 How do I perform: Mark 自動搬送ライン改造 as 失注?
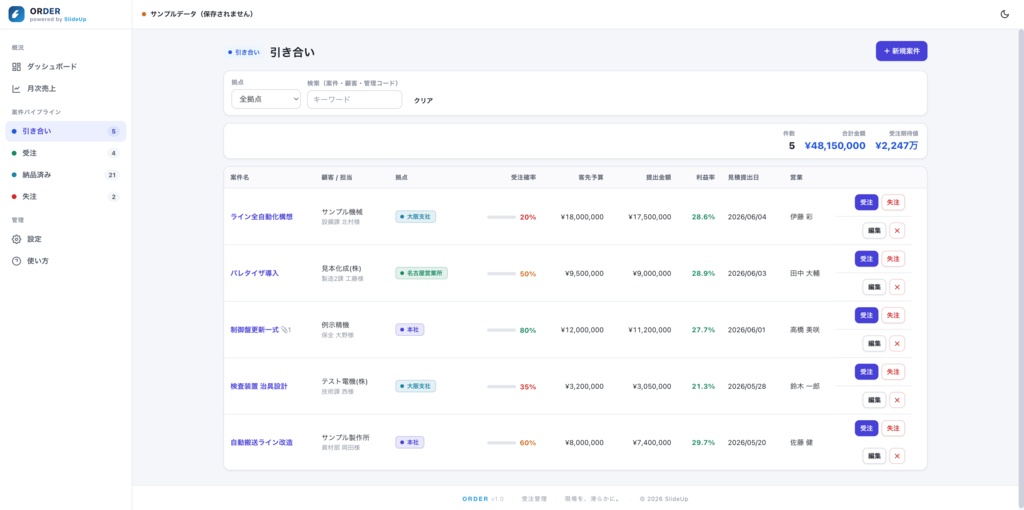[893, 428]
